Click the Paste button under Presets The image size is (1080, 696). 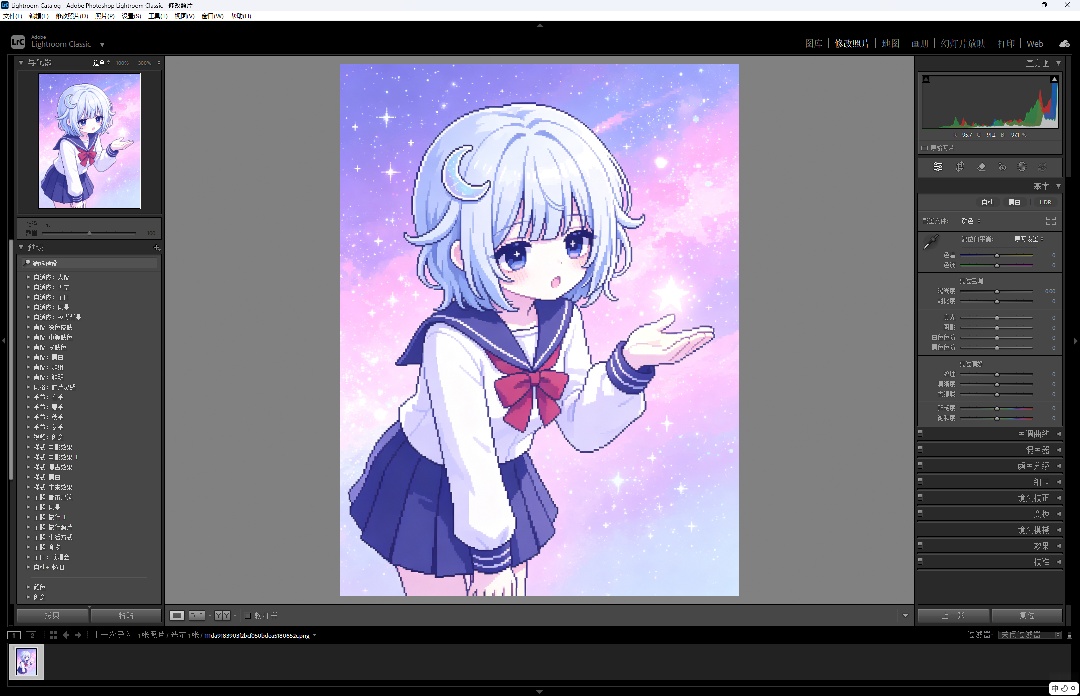pyautogui.click(x=125, y=615)
